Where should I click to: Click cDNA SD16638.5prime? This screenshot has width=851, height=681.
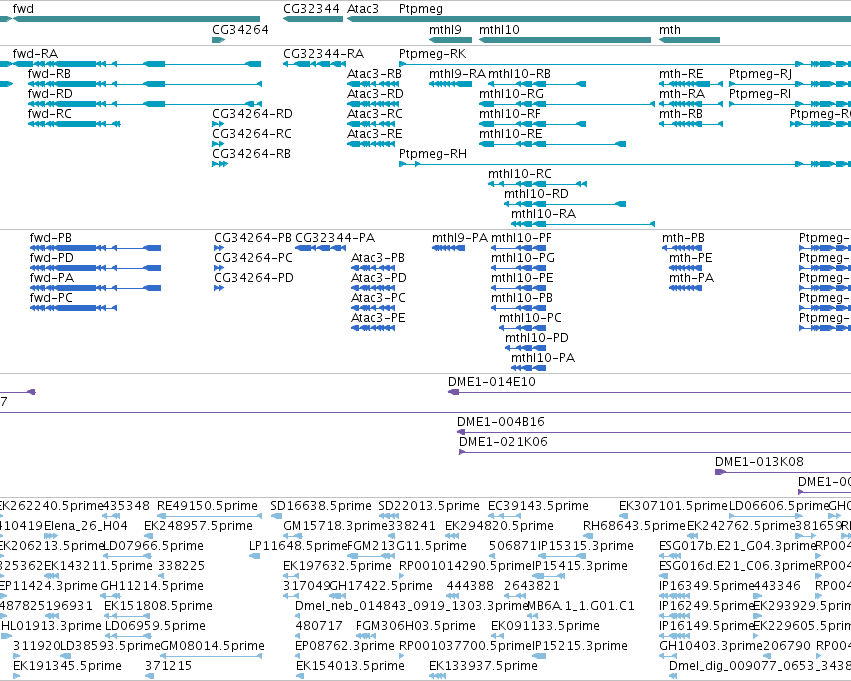[276, 516]
